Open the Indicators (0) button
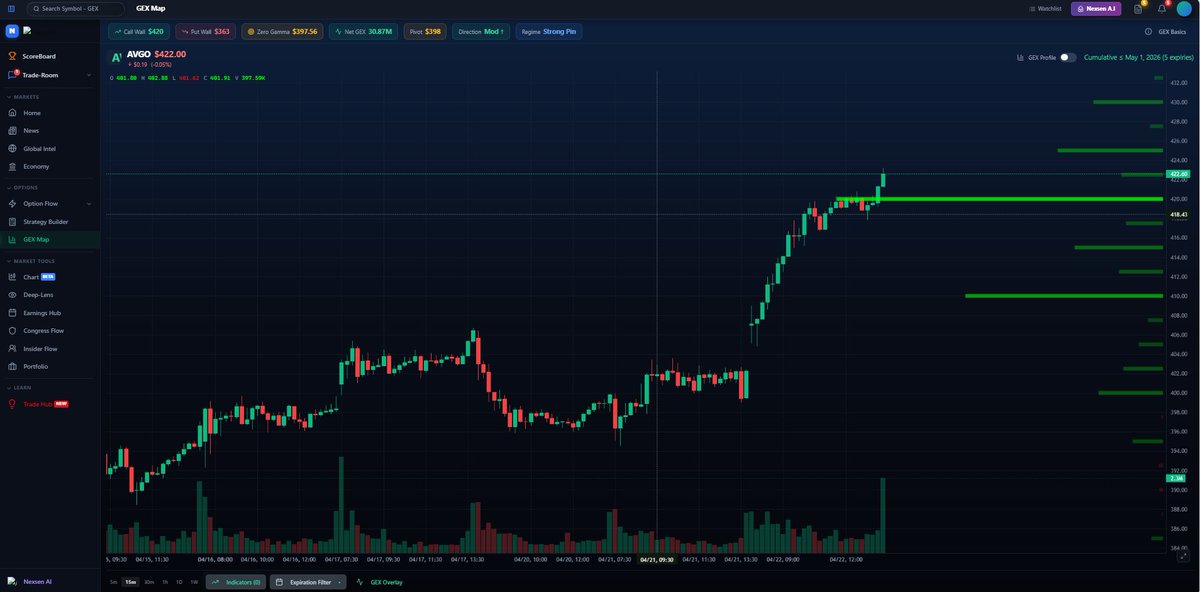Viewport: 1200px width, 592px height. 236,581
